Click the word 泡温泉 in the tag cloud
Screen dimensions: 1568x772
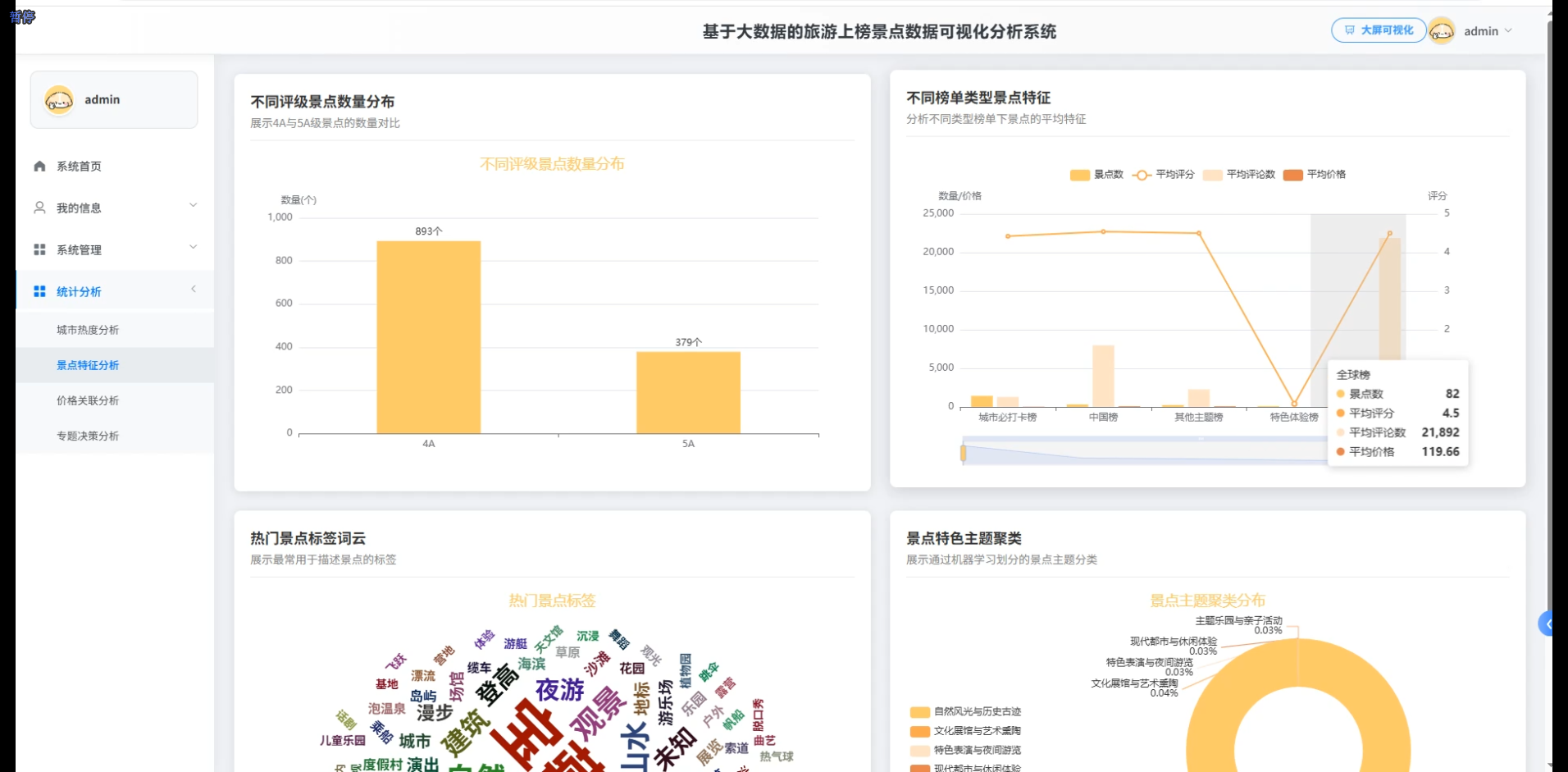tap(386, 709)
